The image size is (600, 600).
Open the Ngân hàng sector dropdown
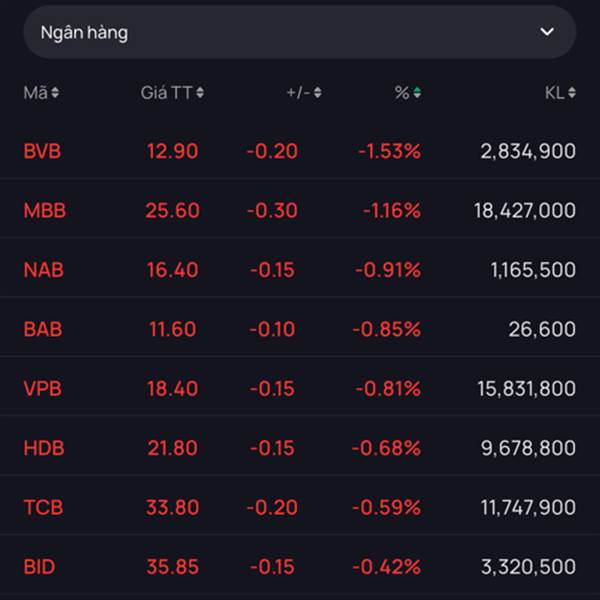click(300, 32)
